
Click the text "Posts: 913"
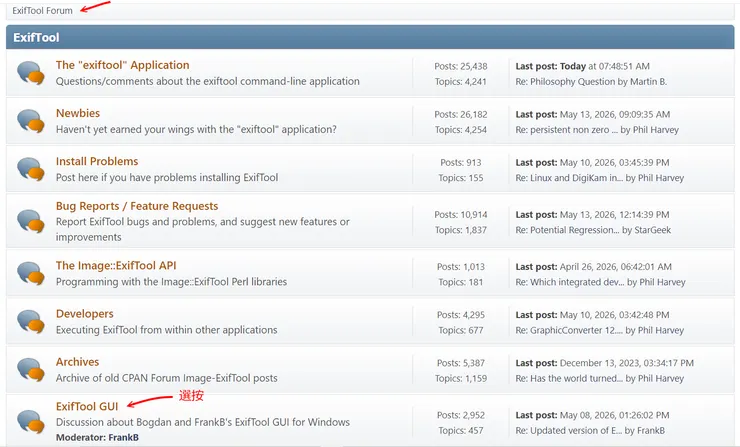[x=461, y=163]
